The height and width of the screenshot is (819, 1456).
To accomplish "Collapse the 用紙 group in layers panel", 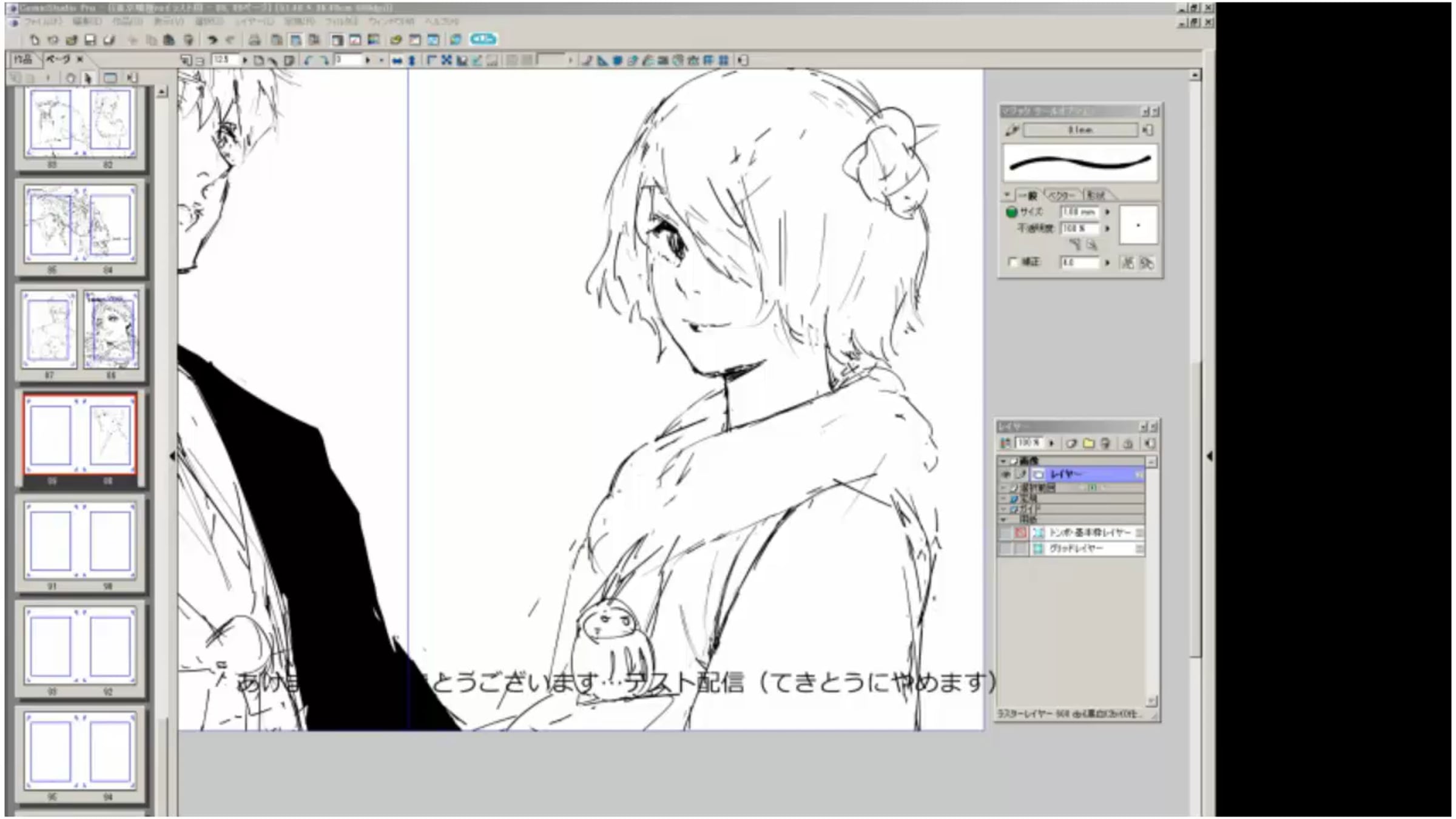I will point(1003,520).
